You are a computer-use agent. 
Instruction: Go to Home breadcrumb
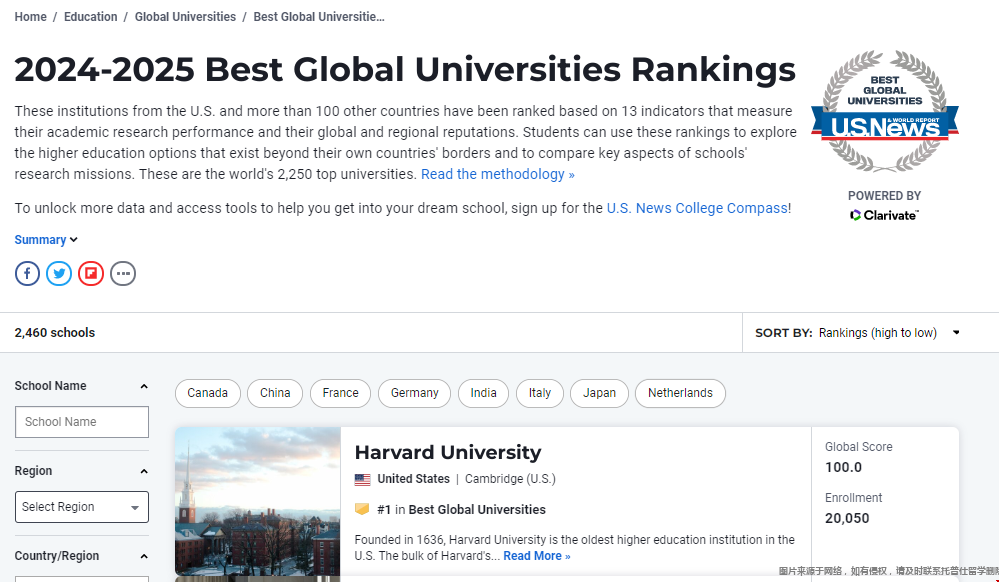[x=31, y=17]
